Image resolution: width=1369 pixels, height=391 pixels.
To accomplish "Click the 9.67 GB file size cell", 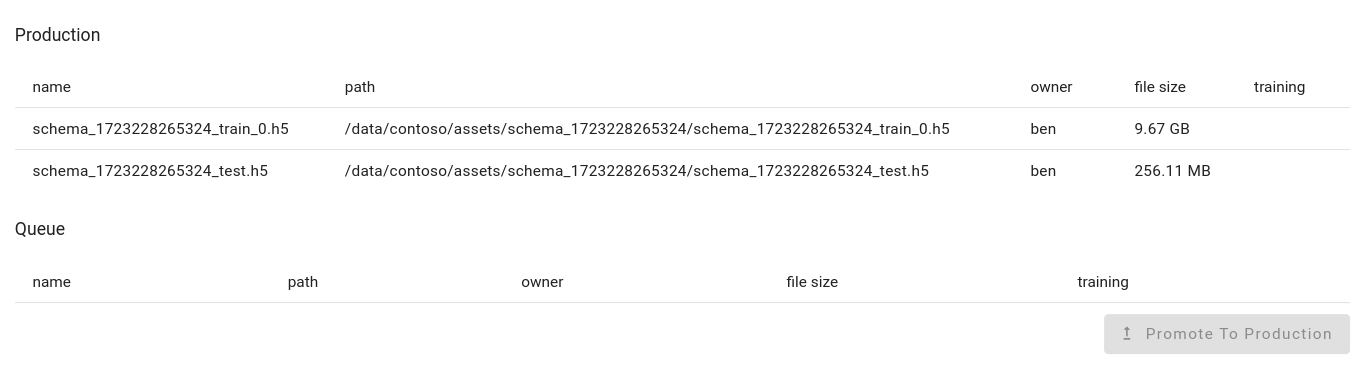I will [x=1162, y=129].
